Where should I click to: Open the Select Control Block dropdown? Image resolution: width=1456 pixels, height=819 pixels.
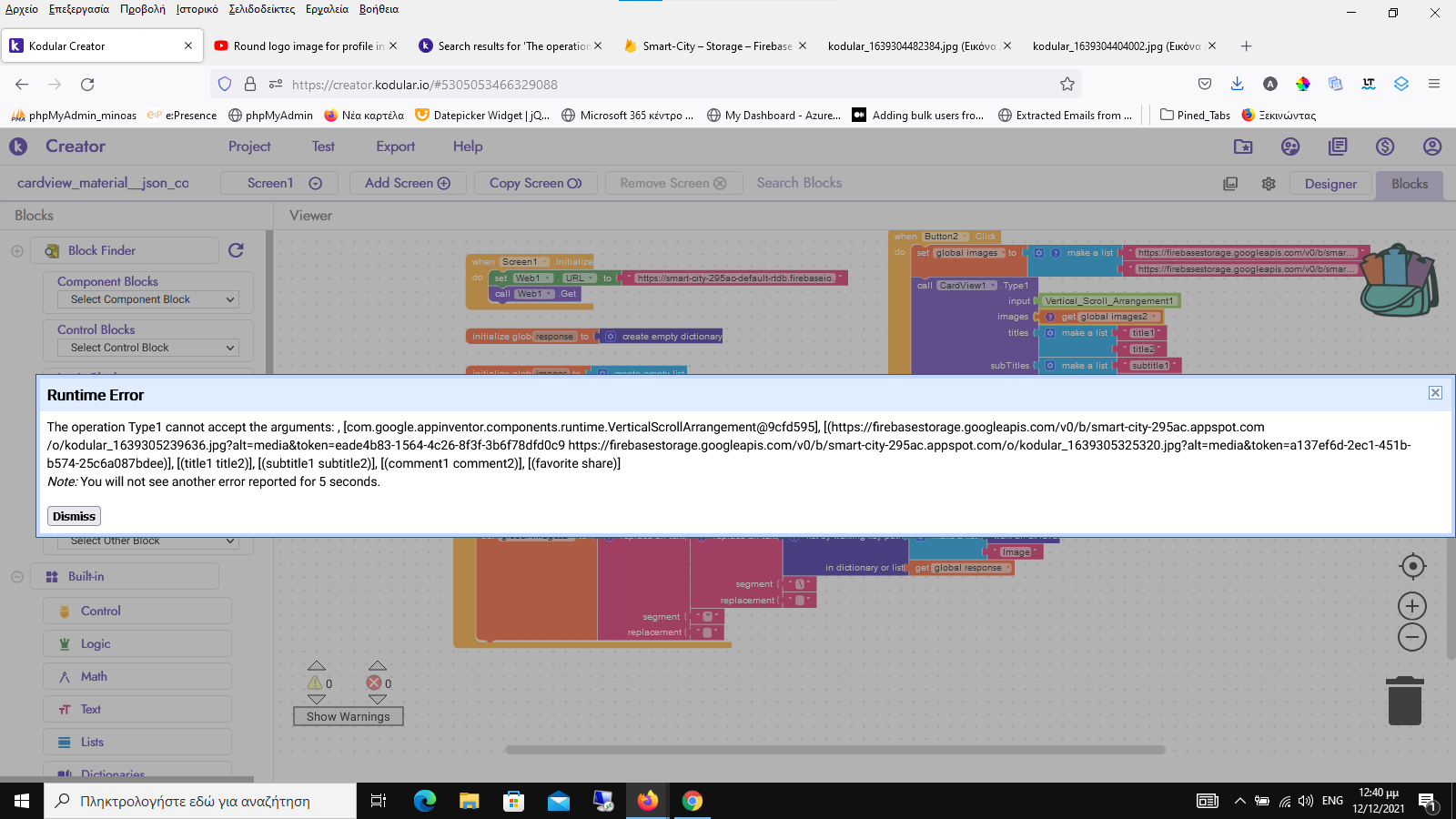[x=148, y=348]
